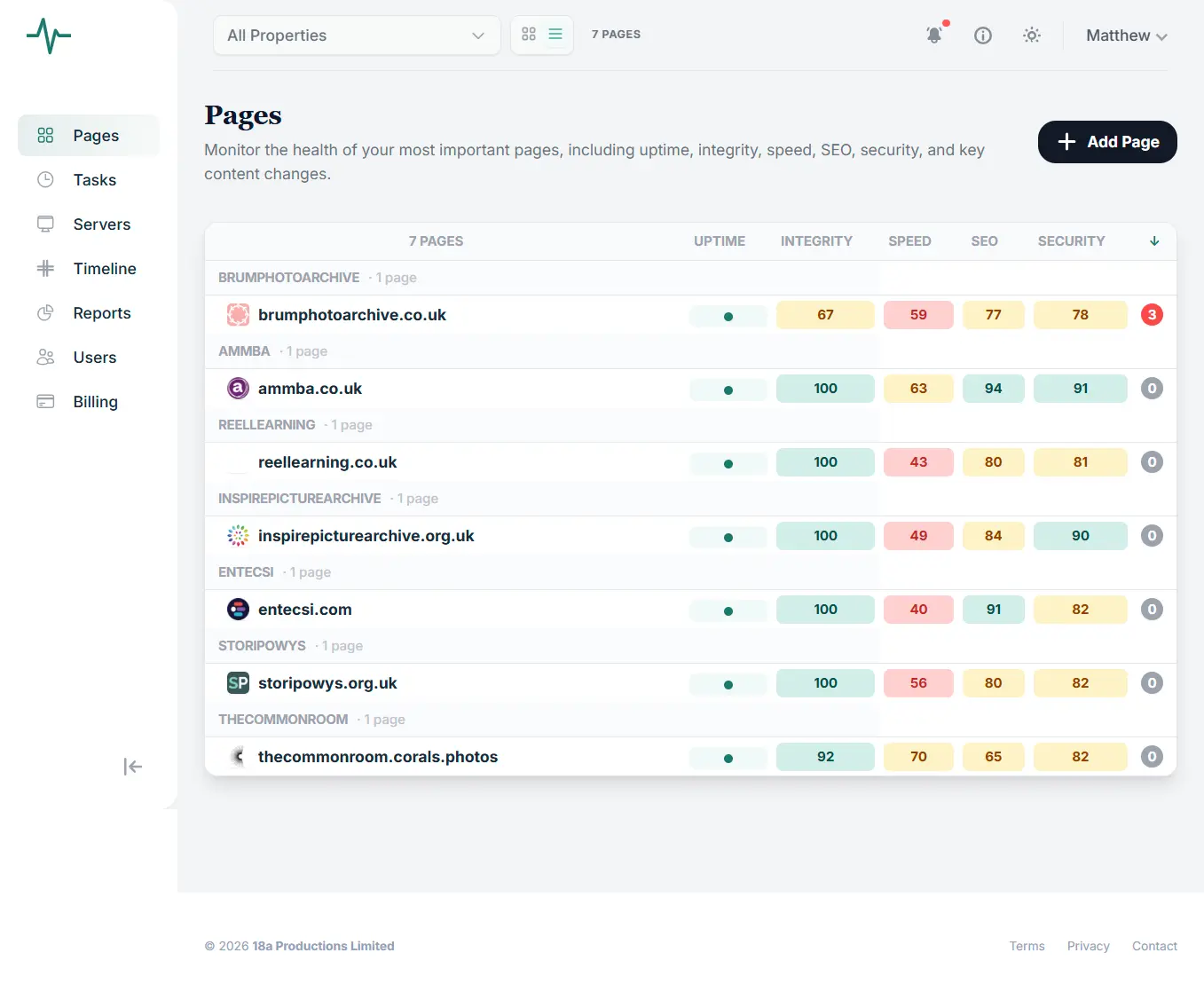Toggle light/dark theme sun icon
The height and width of the screenshot is (1000, 1204).
(1031, 35)
